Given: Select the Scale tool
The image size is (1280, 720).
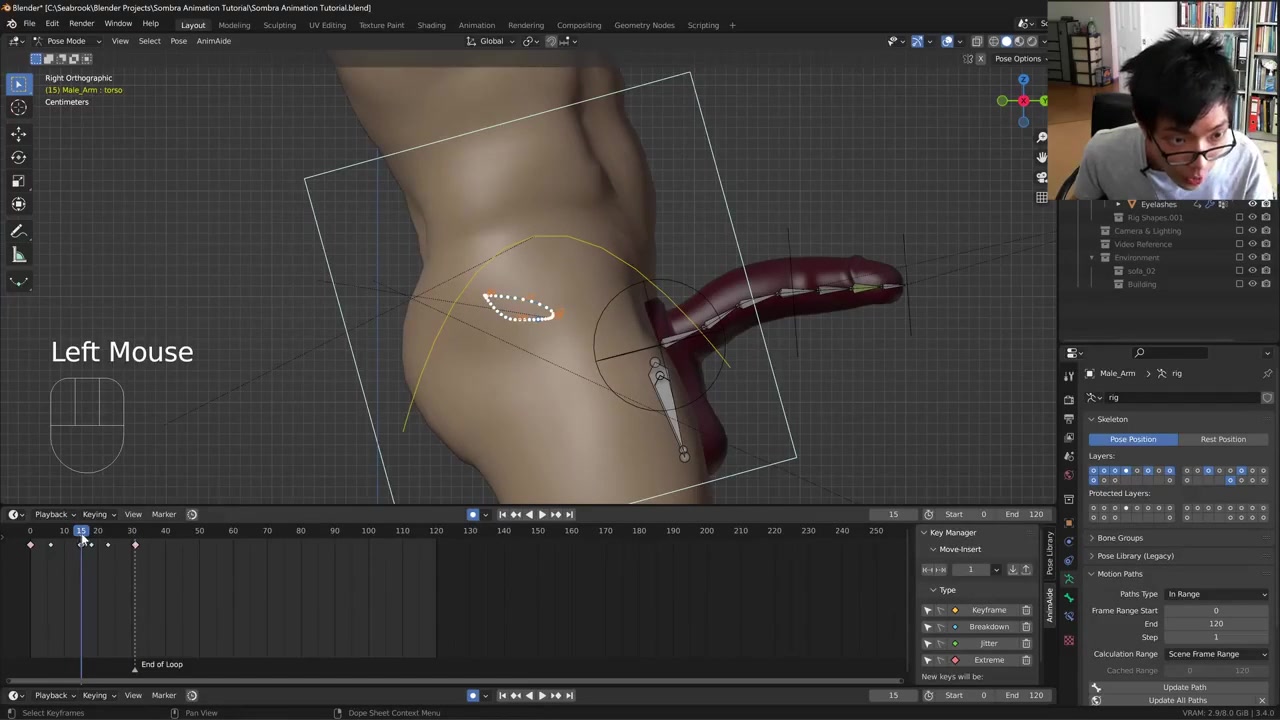Looking at the screenshot, I should click(x=18, y=181).
